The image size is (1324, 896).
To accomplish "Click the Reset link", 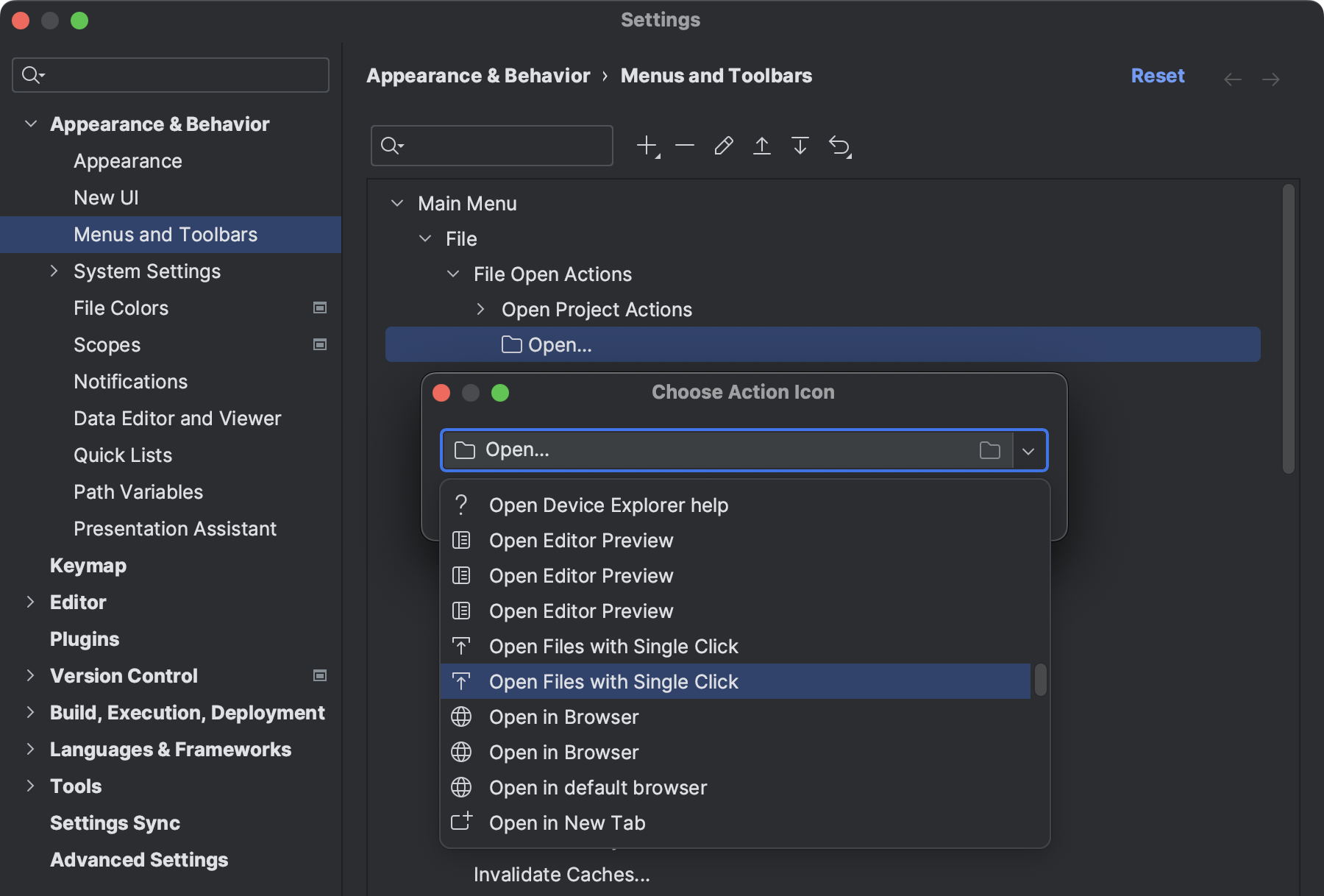I will pos(1157,76).
